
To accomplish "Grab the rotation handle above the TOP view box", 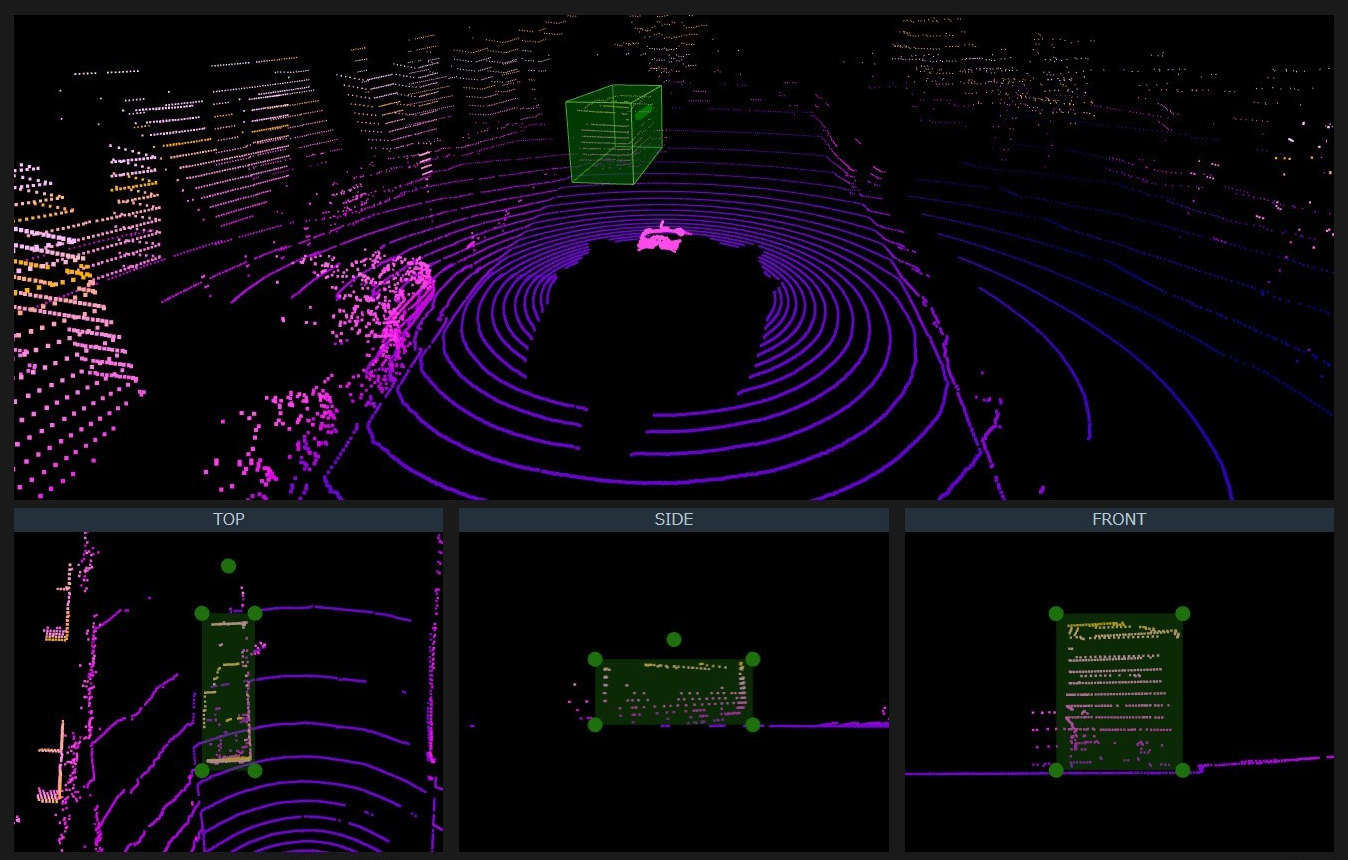I will 228,566.
